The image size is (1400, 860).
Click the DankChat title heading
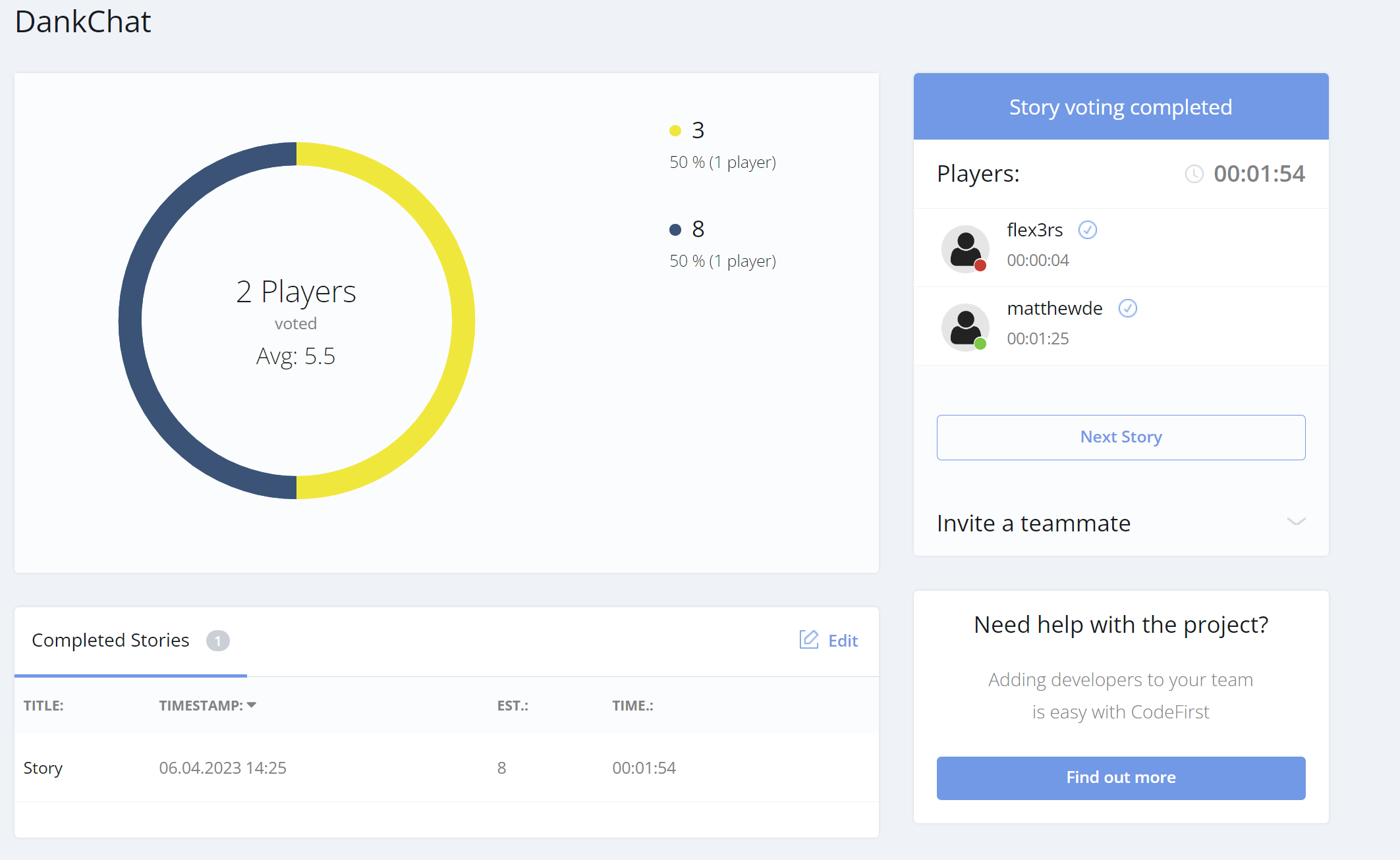83,22
